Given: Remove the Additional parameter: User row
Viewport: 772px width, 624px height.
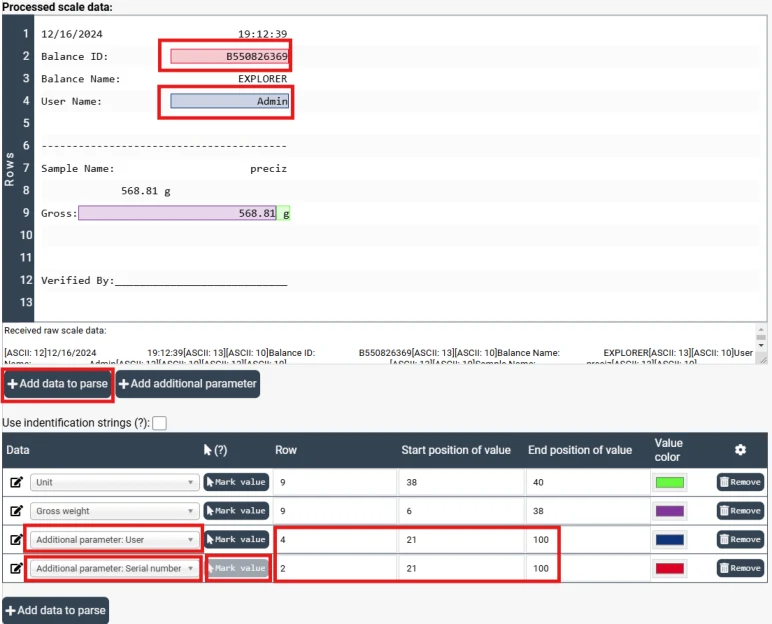Looking at the screenshot, I should 740,539.
